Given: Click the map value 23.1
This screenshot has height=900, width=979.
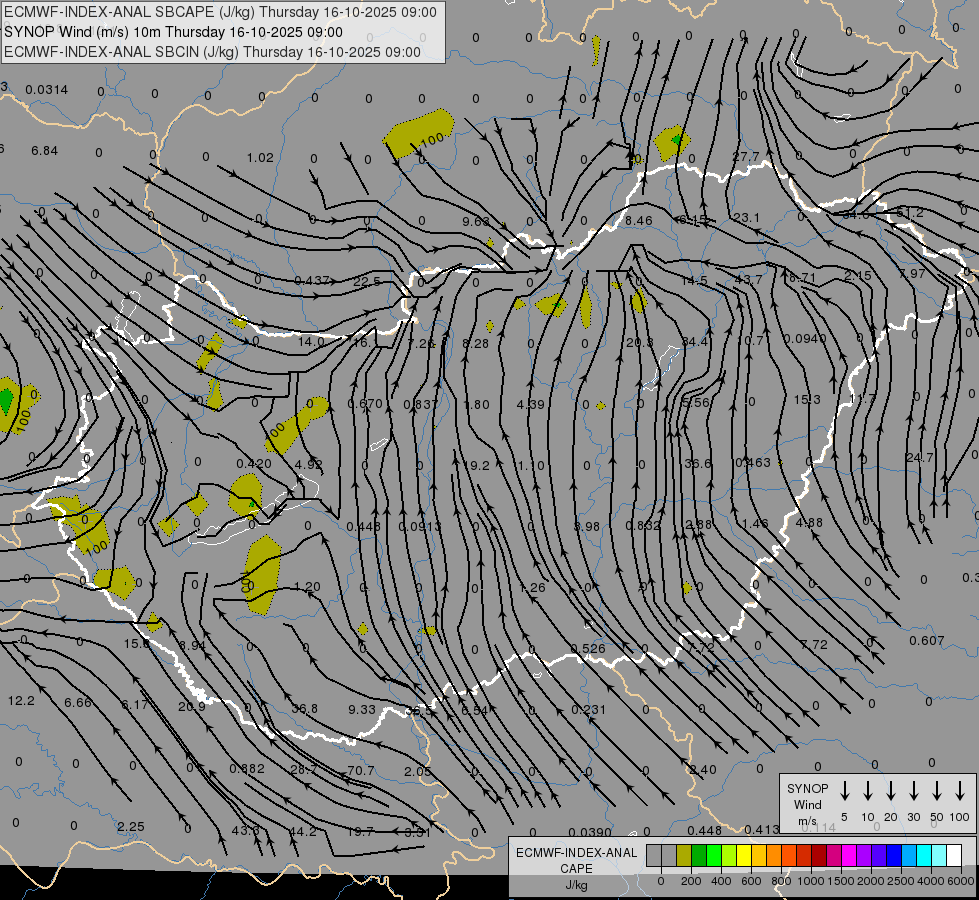Looking at the screenshot, I should (746, 217).
